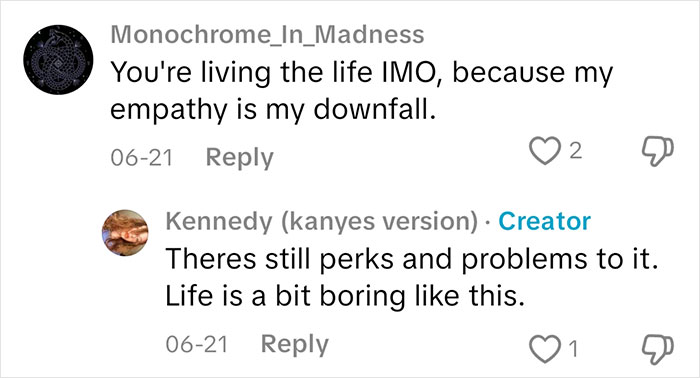This screenshot has height=378, width=700.
Task: Like Monochrome_In_Madness's comment with heart icon
Action: coord(545,151)
